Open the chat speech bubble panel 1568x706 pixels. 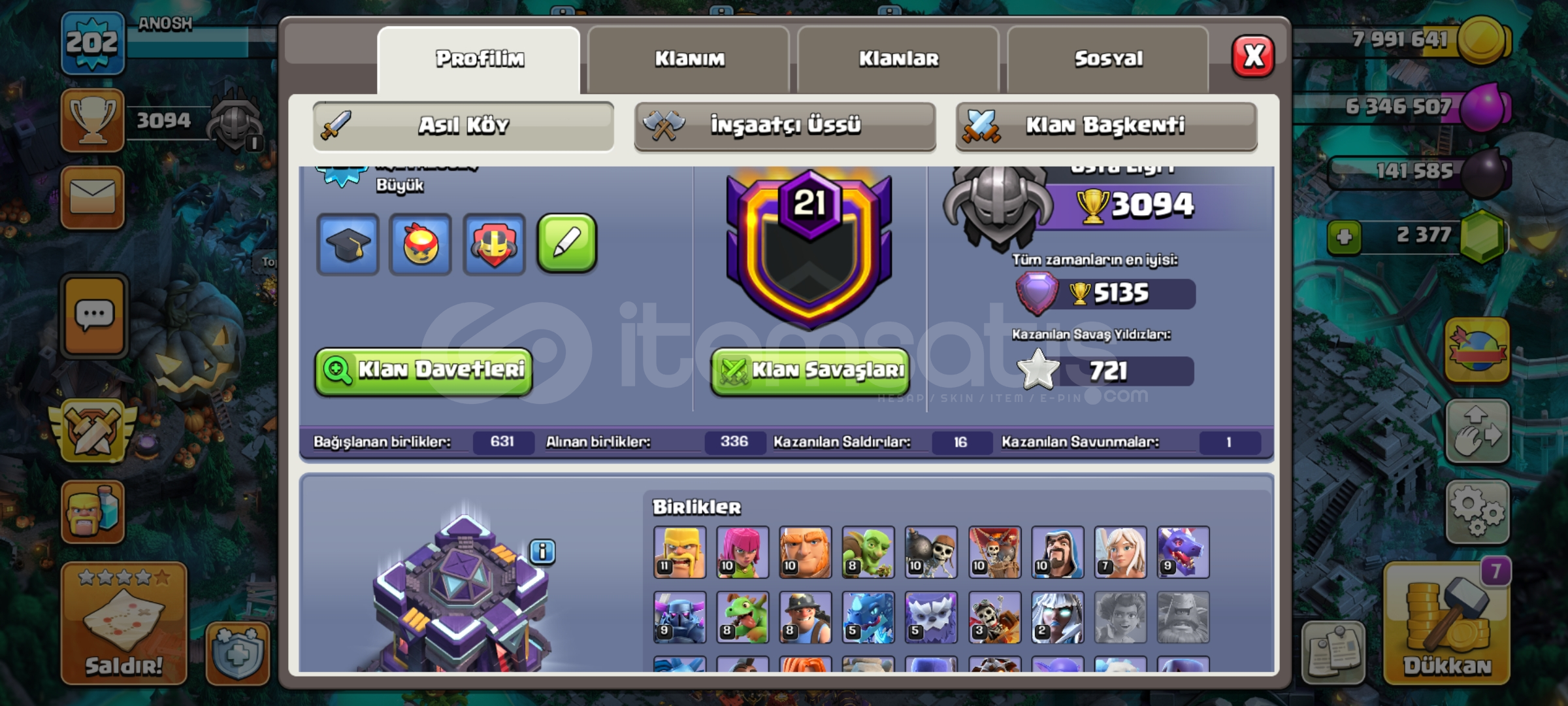[x=94, y=316]
